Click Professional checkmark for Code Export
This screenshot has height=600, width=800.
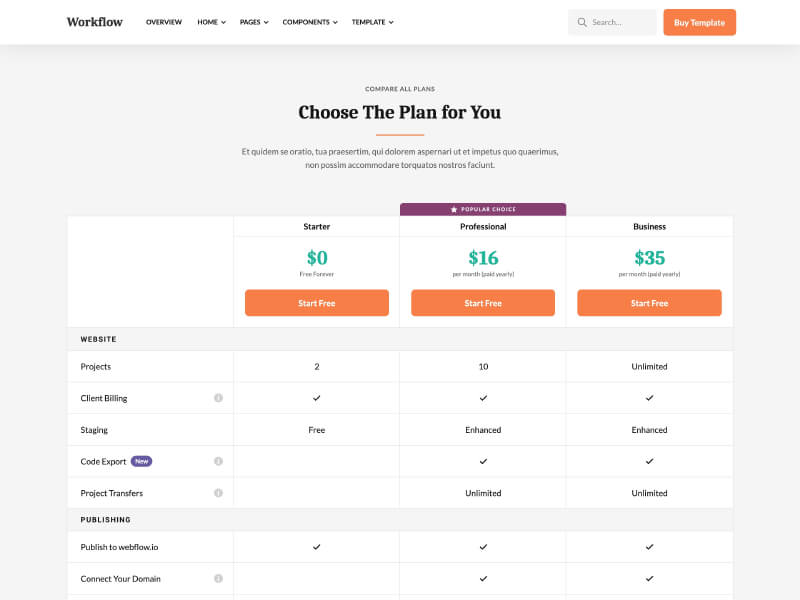coord(483,461)
